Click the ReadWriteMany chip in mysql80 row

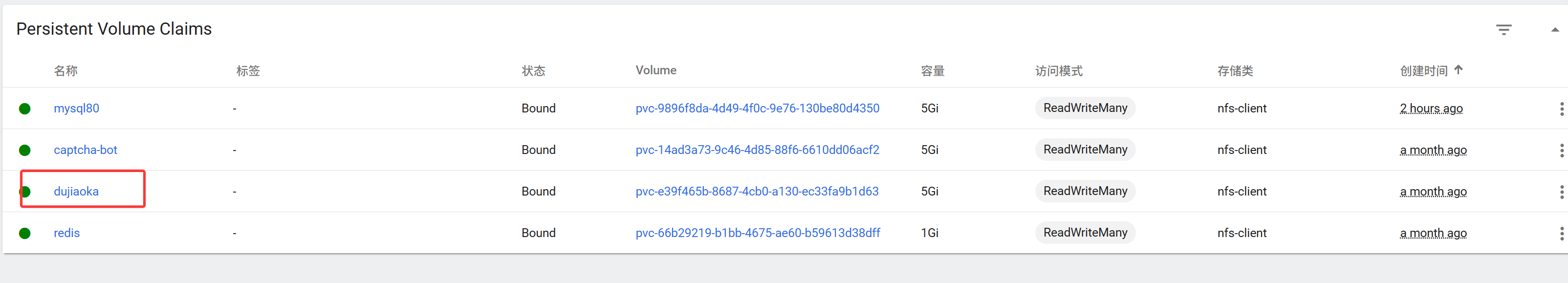pyautogui.click(x=1085, y=109)
